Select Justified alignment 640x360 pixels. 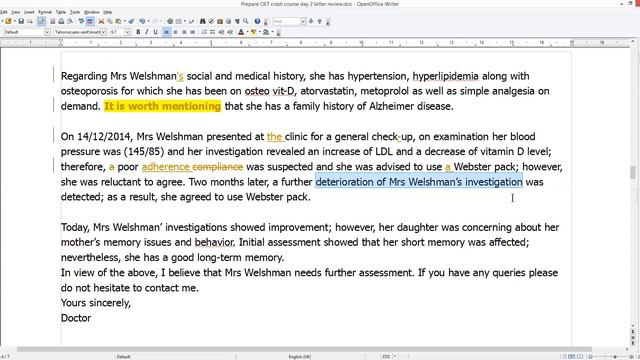[x=193, y=32]
